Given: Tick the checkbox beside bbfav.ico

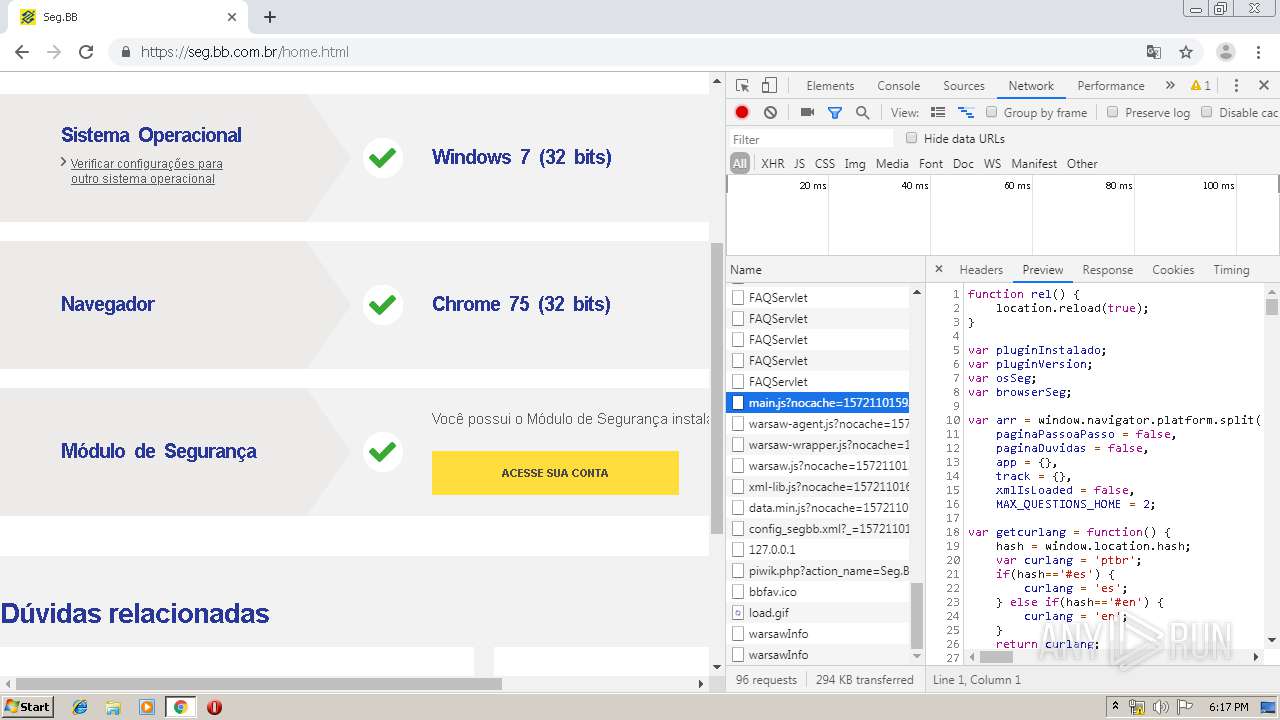Looking at the screenshot, I should click(x=738, y=592).
